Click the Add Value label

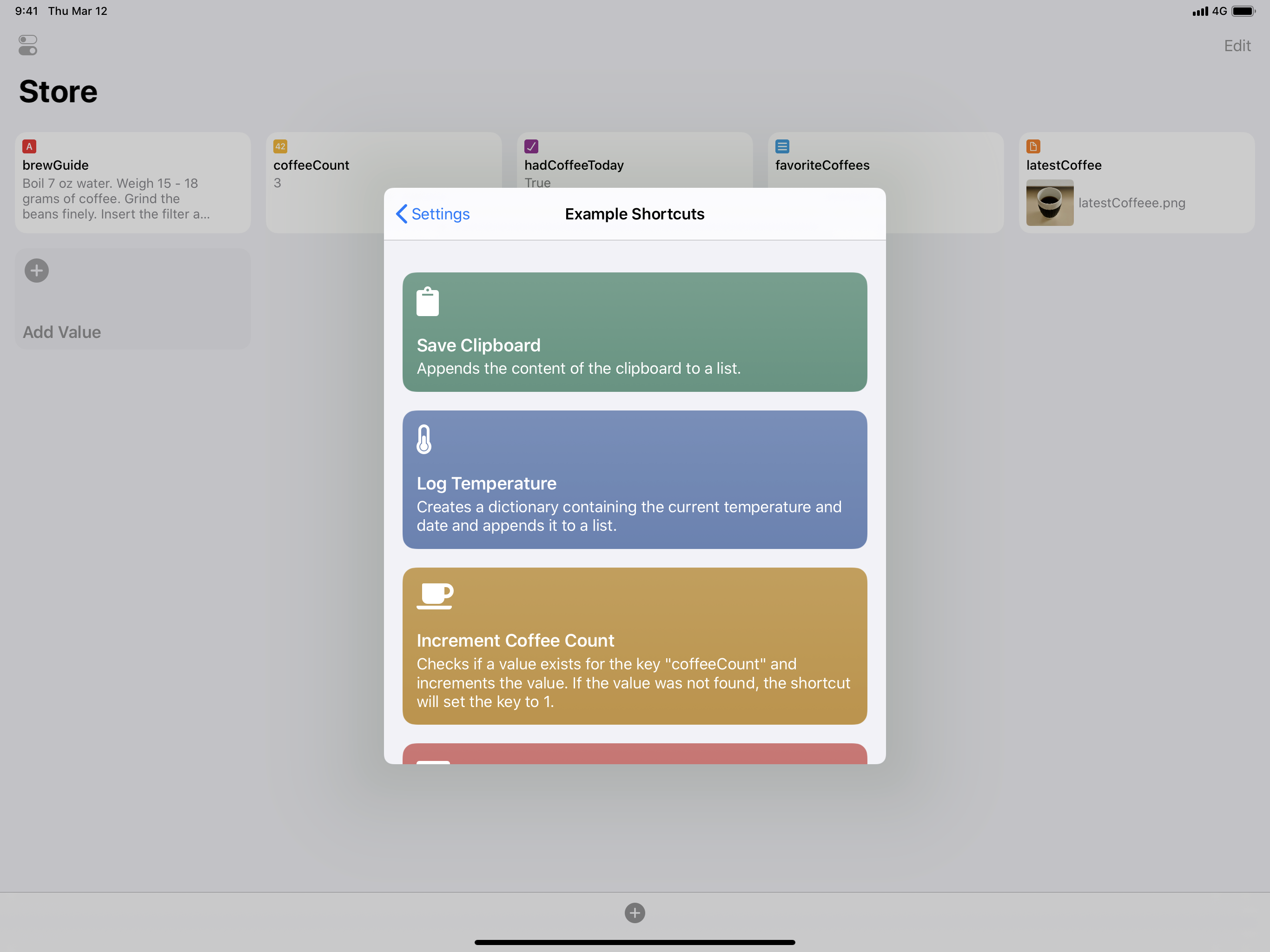[62, 332]
